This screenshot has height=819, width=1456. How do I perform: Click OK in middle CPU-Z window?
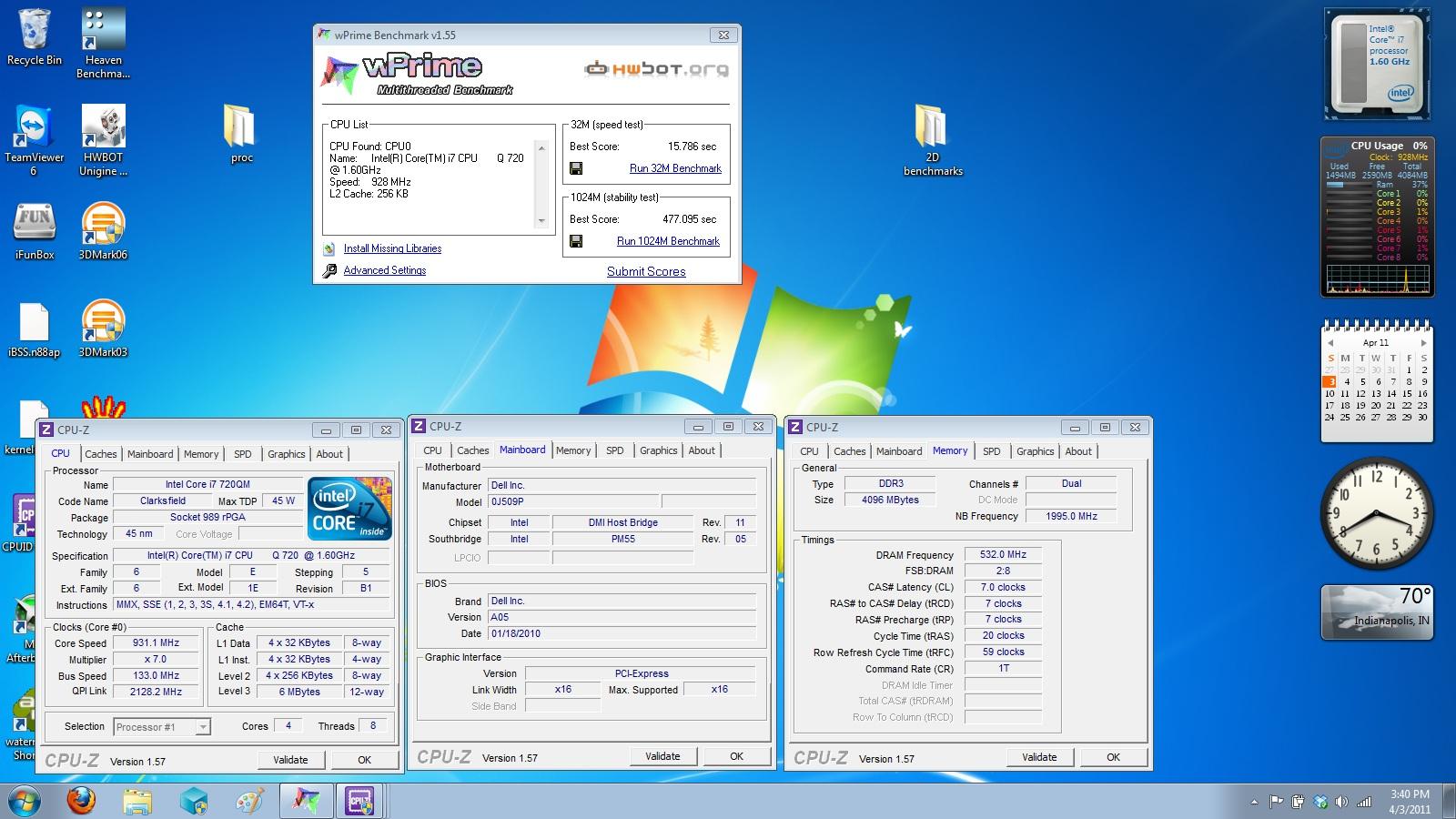(736, 756)
